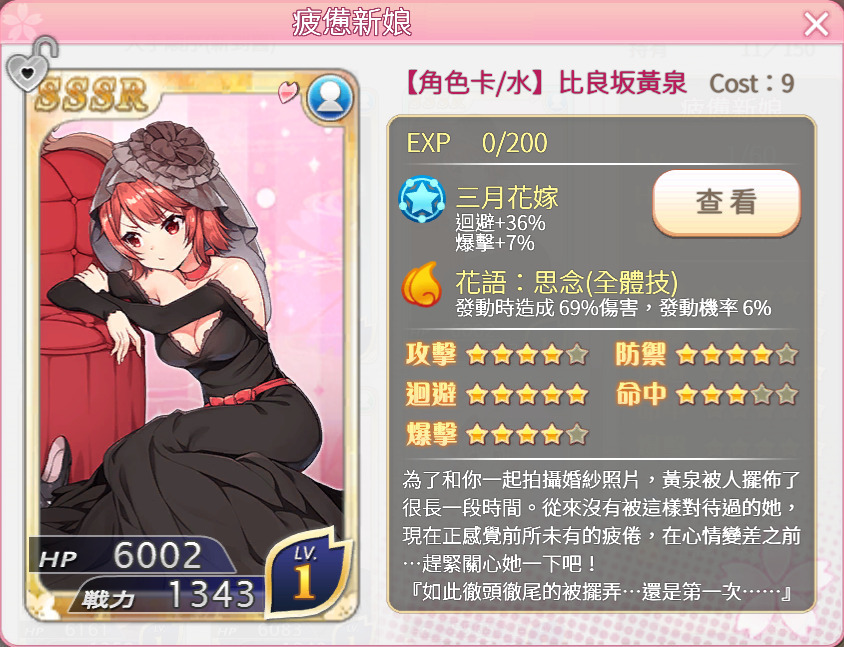The height and width of the screenshot is (647, 844).
Task: Click the EXP 0/200 progress text
Action: pyautogui.click(x=477, y=143)
